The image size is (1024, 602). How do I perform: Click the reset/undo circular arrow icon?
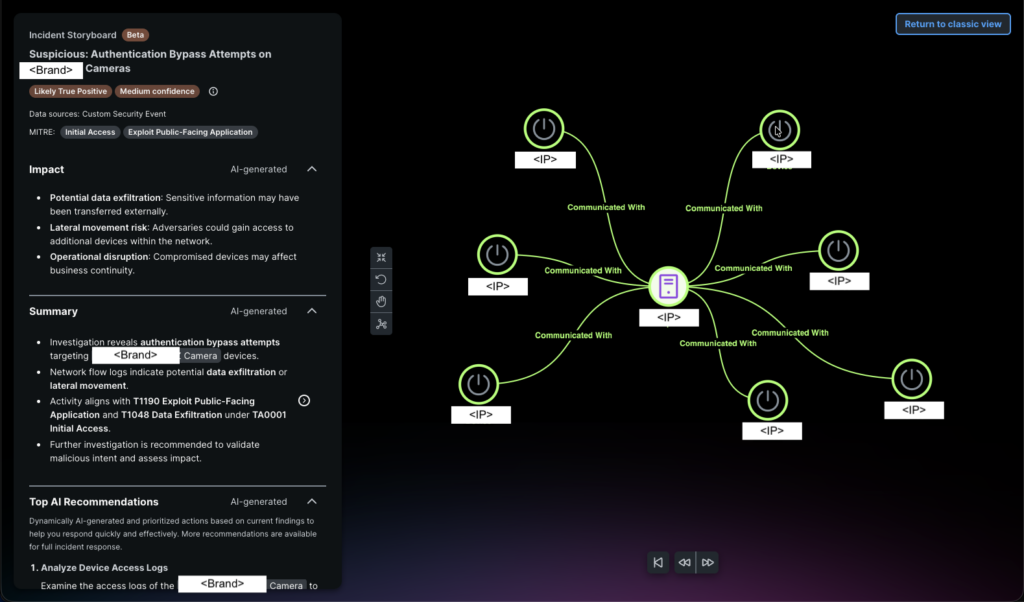[x=381, y=279]
